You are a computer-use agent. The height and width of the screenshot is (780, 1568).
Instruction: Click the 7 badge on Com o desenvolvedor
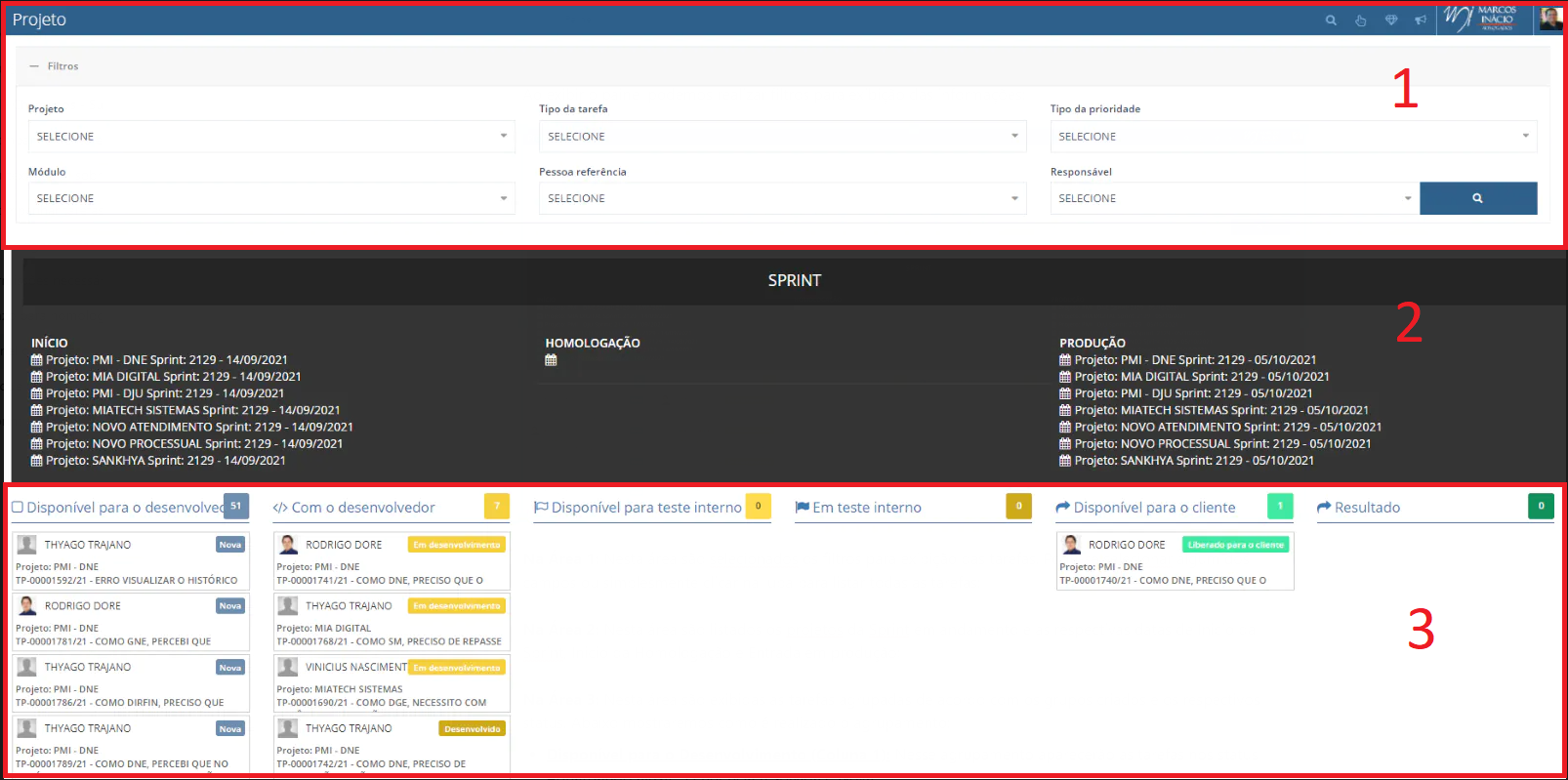tap(497, 506)
